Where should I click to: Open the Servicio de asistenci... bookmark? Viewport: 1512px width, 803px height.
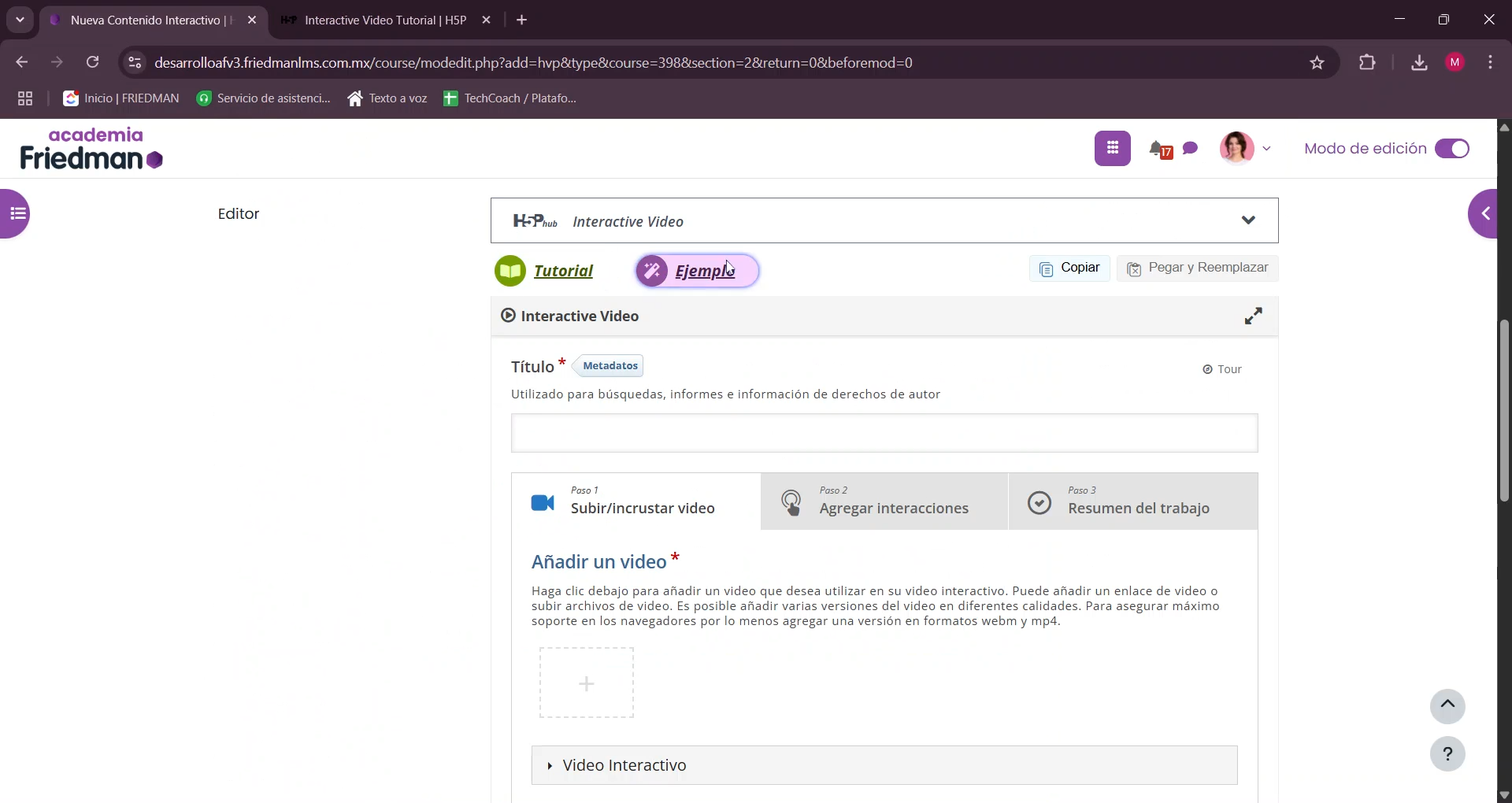264,98
